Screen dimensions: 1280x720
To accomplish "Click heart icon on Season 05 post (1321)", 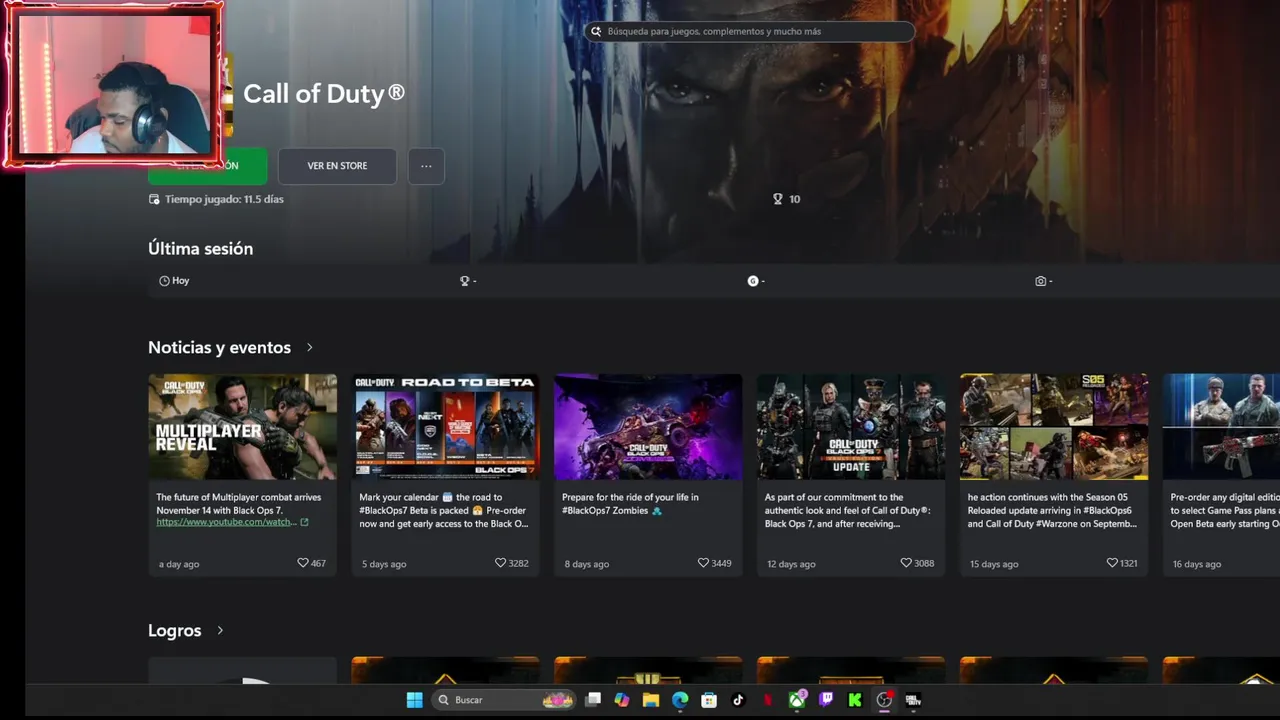I will tap(1112, 563).
